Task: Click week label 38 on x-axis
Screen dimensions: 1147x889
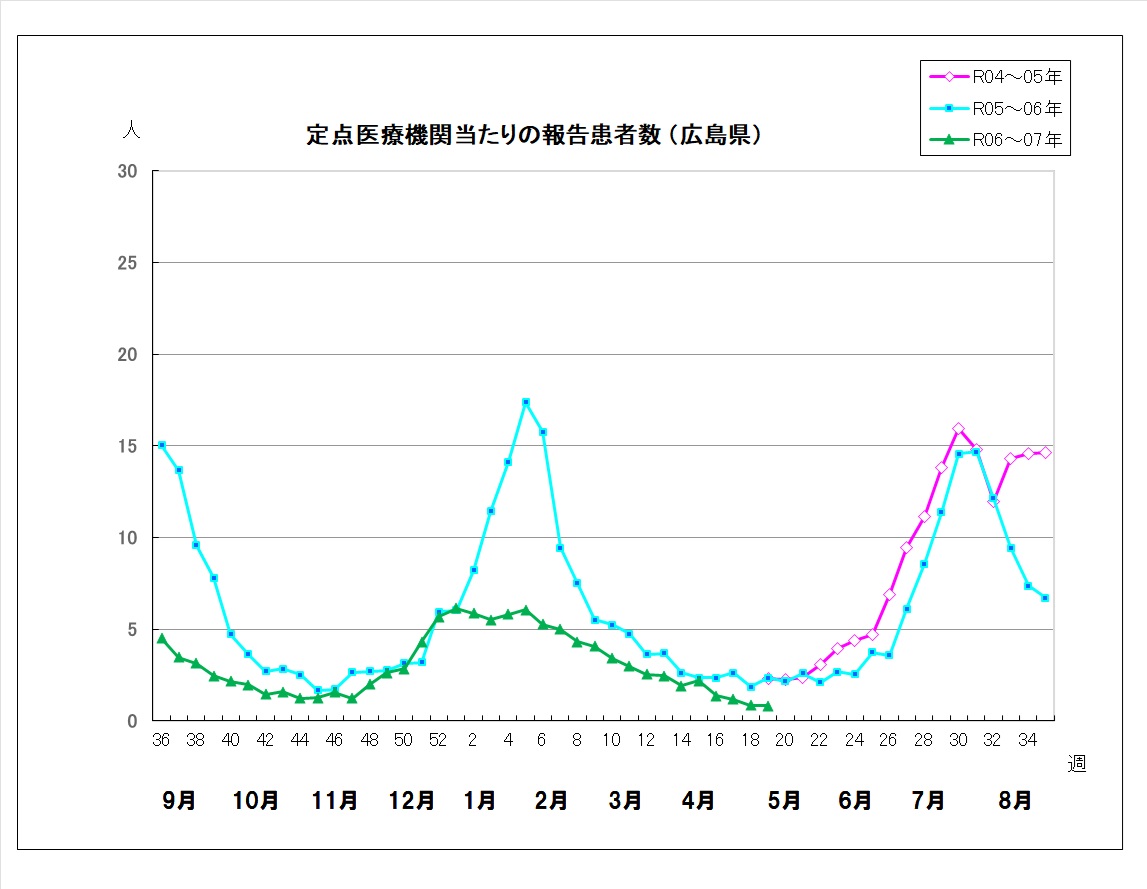Action: (195, 740)
